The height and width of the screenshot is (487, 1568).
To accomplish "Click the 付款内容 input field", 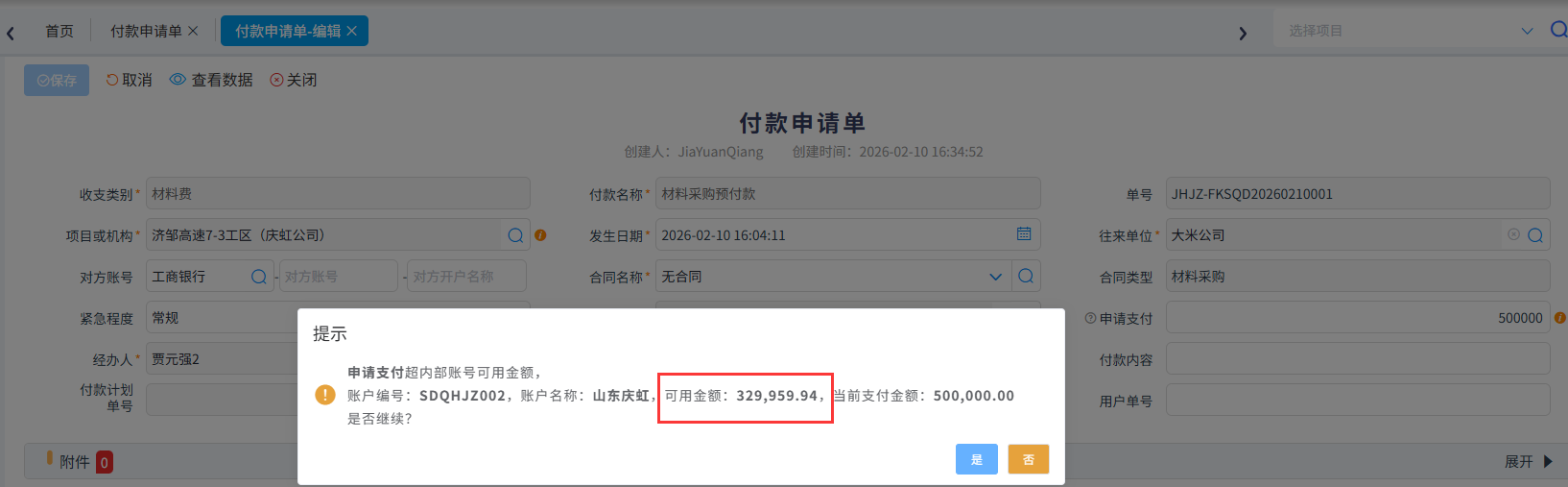I will pyautogui.click(x=1357, y=359).
